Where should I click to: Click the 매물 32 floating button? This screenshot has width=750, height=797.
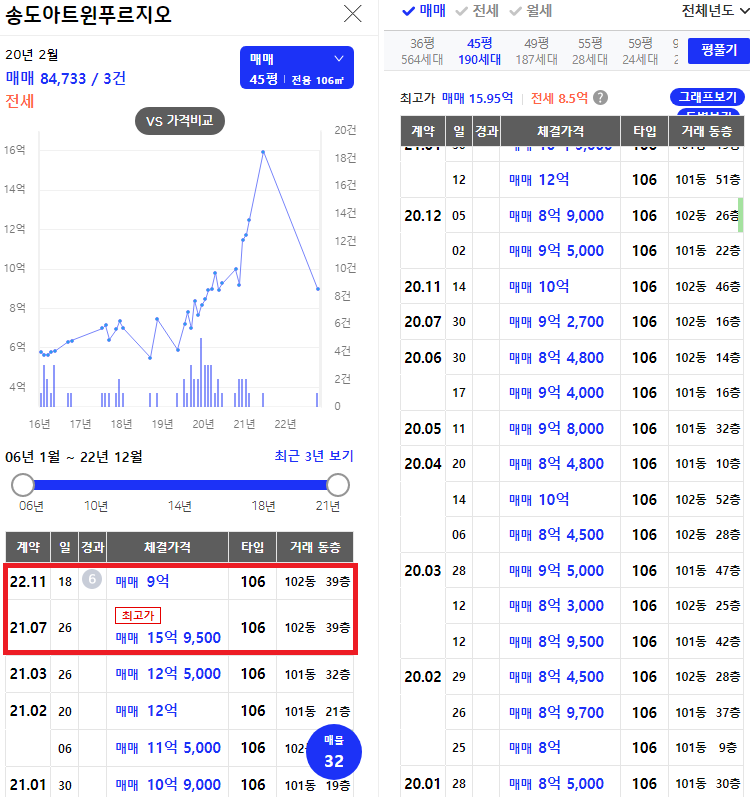tap(334, 752)
